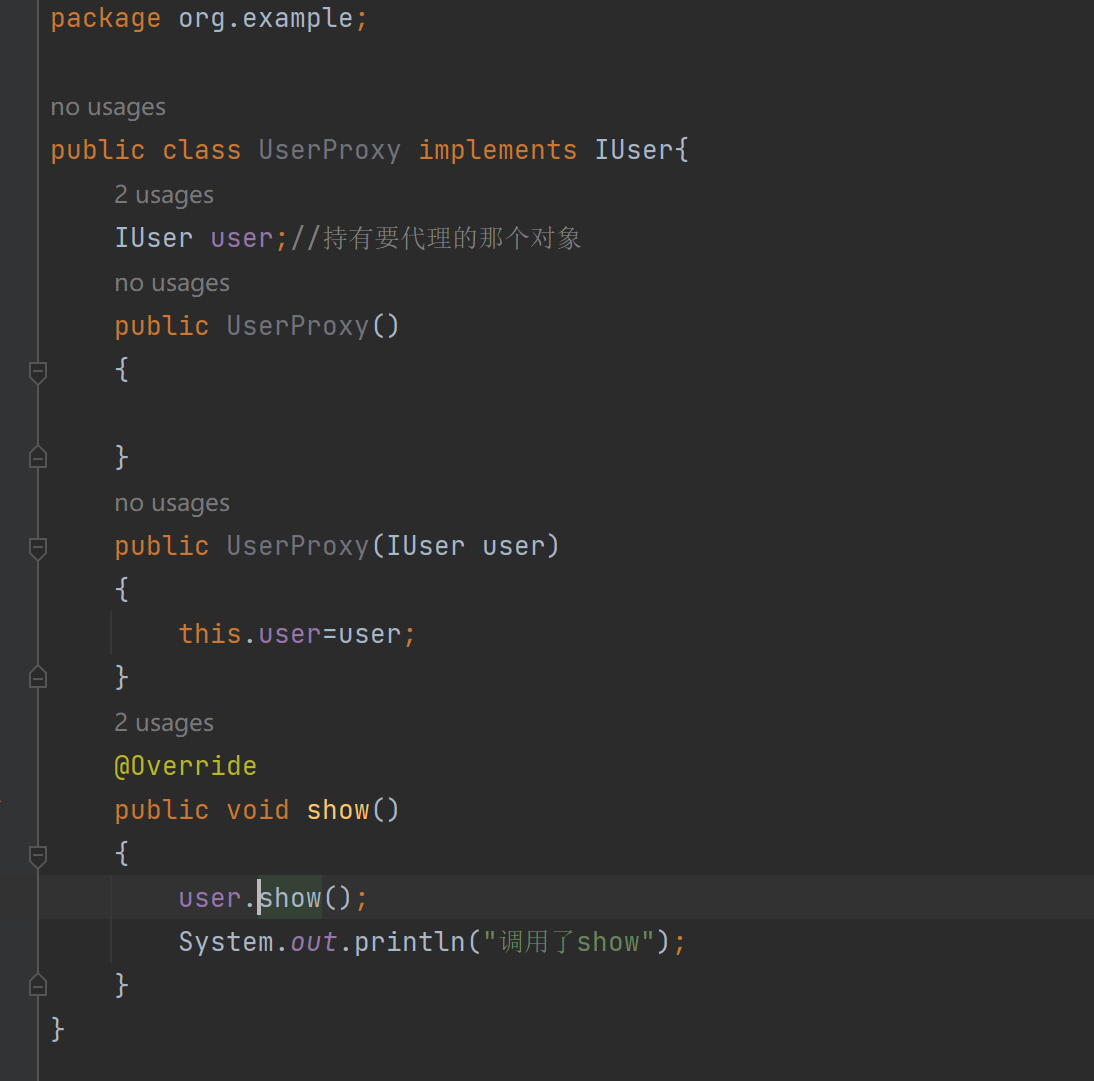Click final closing brace of the class
The height and width of the screenshot is (1081, 1094).
(57, 1029)
